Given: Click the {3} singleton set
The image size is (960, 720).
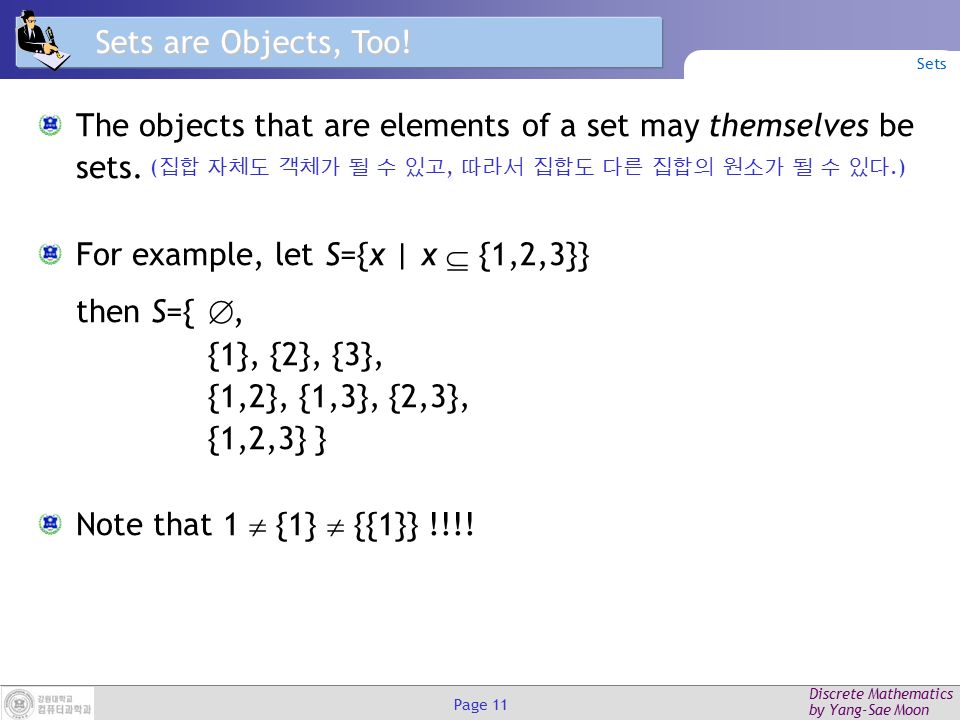Looking at the screenshot, I should pos(352,356).
